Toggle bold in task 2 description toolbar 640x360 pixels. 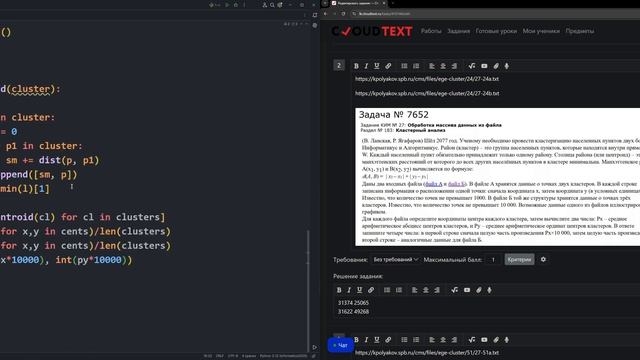click(x=356, y=66)
